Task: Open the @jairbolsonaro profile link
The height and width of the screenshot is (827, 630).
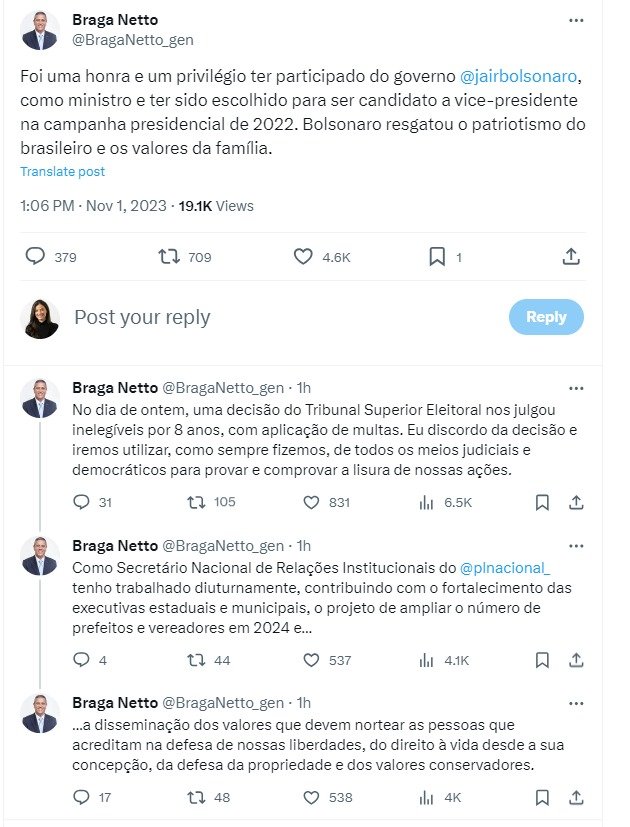Action: coord(519,74)
